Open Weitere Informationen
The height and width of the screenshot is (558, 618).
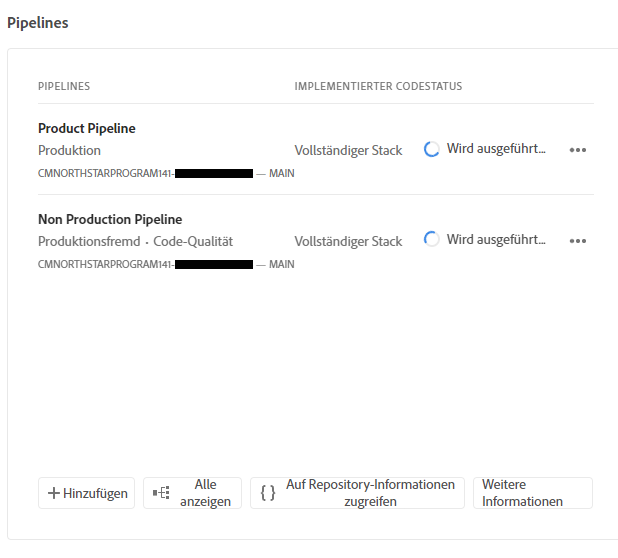coord(533,493)
